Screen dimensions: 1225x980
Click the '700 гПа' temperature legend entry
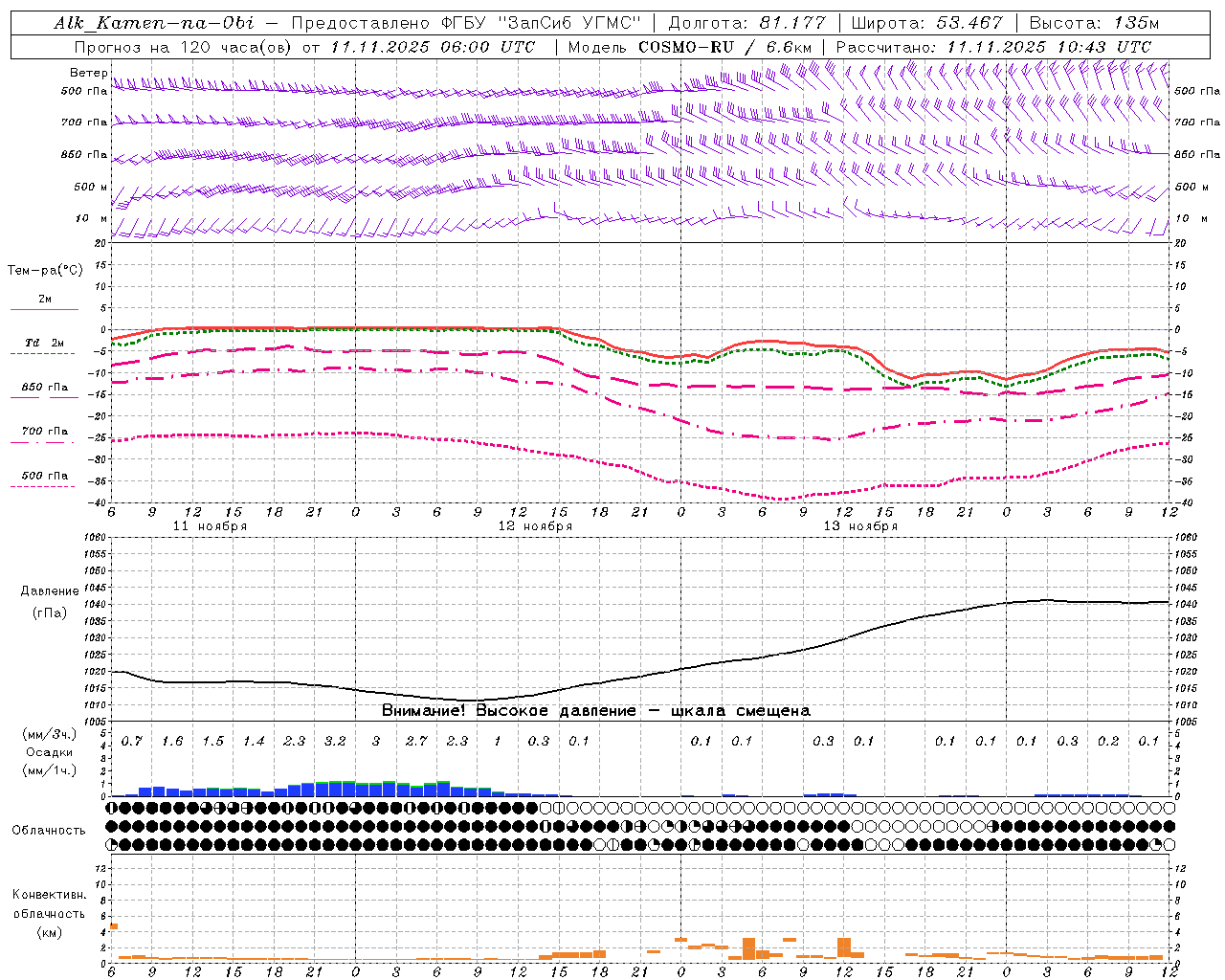point(45,432)
